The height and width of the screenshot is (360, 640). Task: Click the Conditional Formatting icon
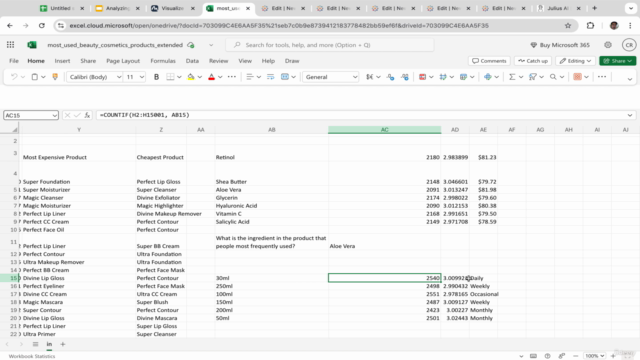tap(422, 77)
